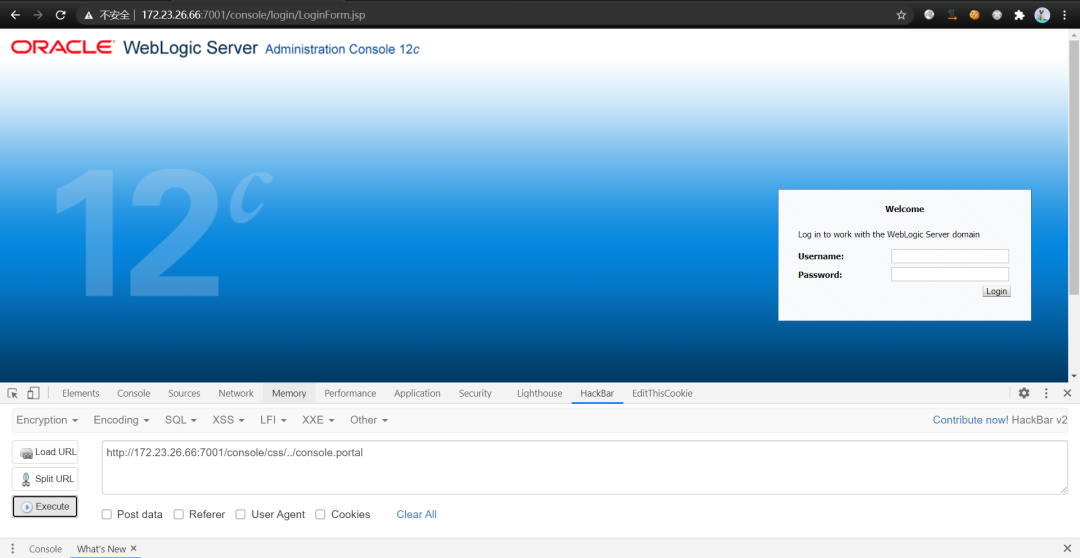
Task: Open the DevTools customize three-dot menu
Action: (1046, 393)
